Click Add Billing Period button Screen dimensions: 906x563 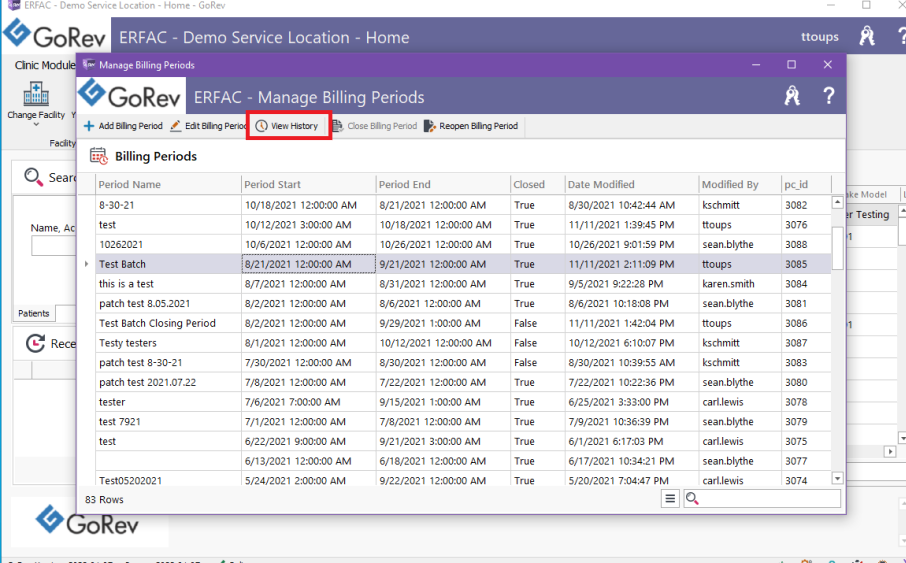[124, 126]
